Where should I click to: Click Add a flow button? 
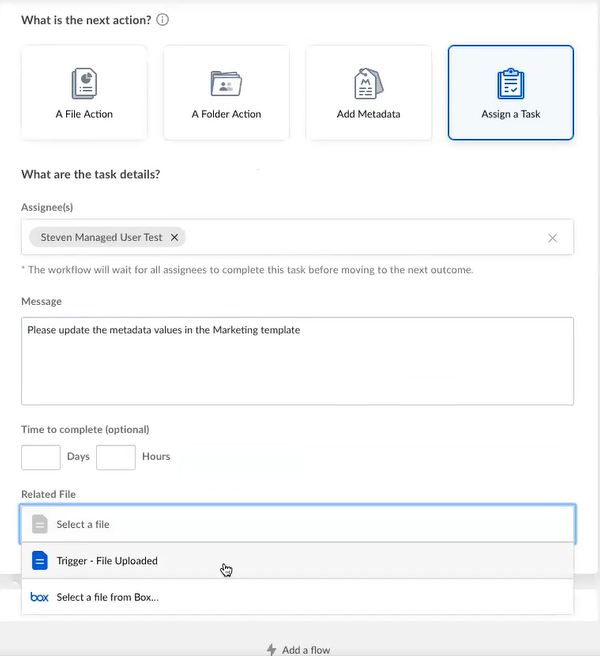pos(299,650)
